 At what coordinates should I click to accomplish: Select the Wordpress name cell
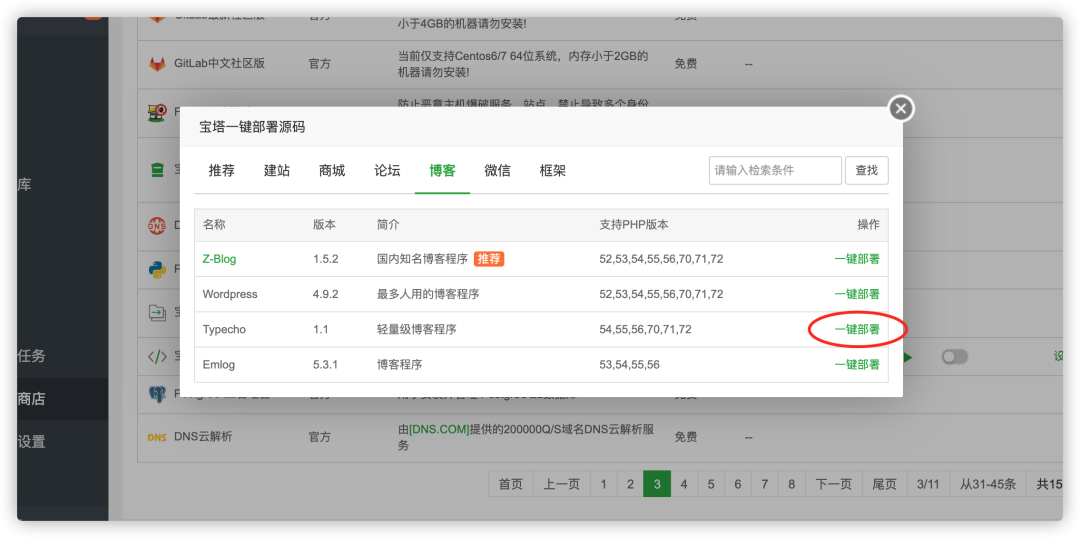click(230, 294)
